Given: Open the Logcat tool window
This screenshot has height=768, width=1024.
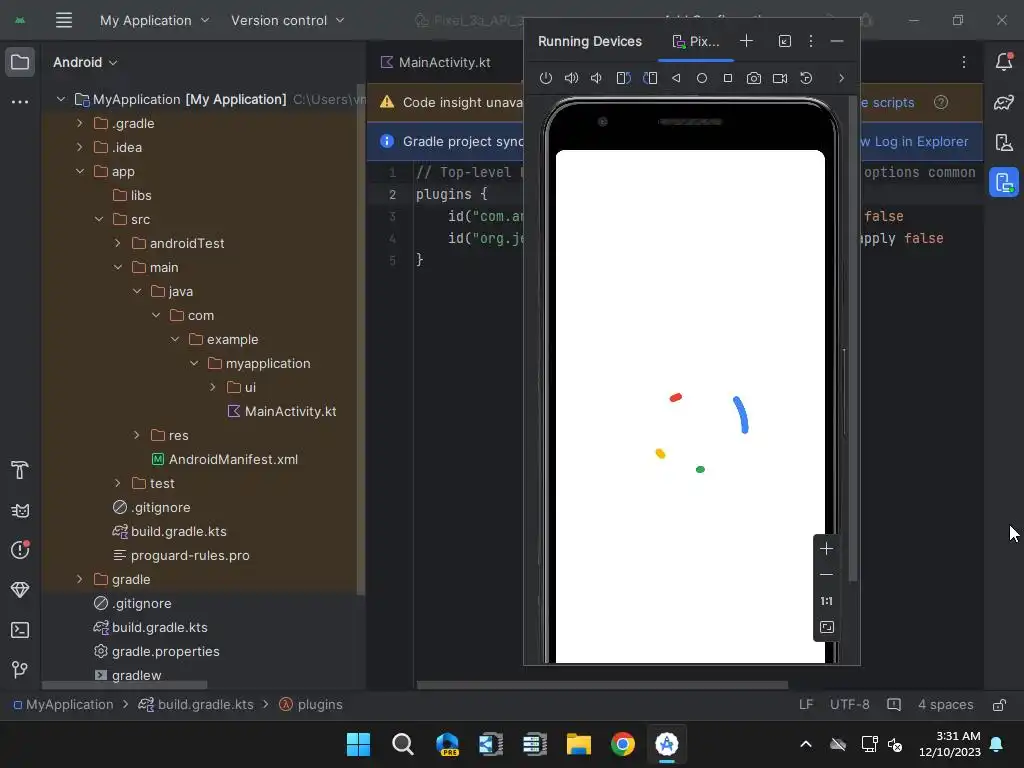Looking at the screenshot, I should pos(20,511).
